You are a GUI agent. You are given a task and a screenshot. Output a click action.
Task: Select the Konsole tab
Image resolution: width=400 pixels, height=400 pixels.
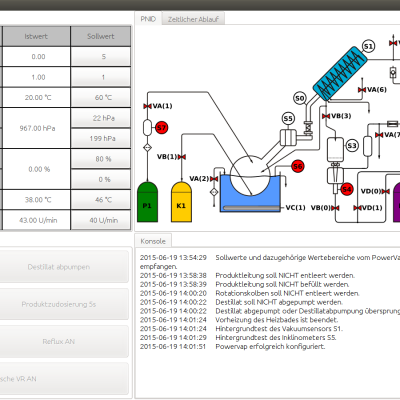153,241
